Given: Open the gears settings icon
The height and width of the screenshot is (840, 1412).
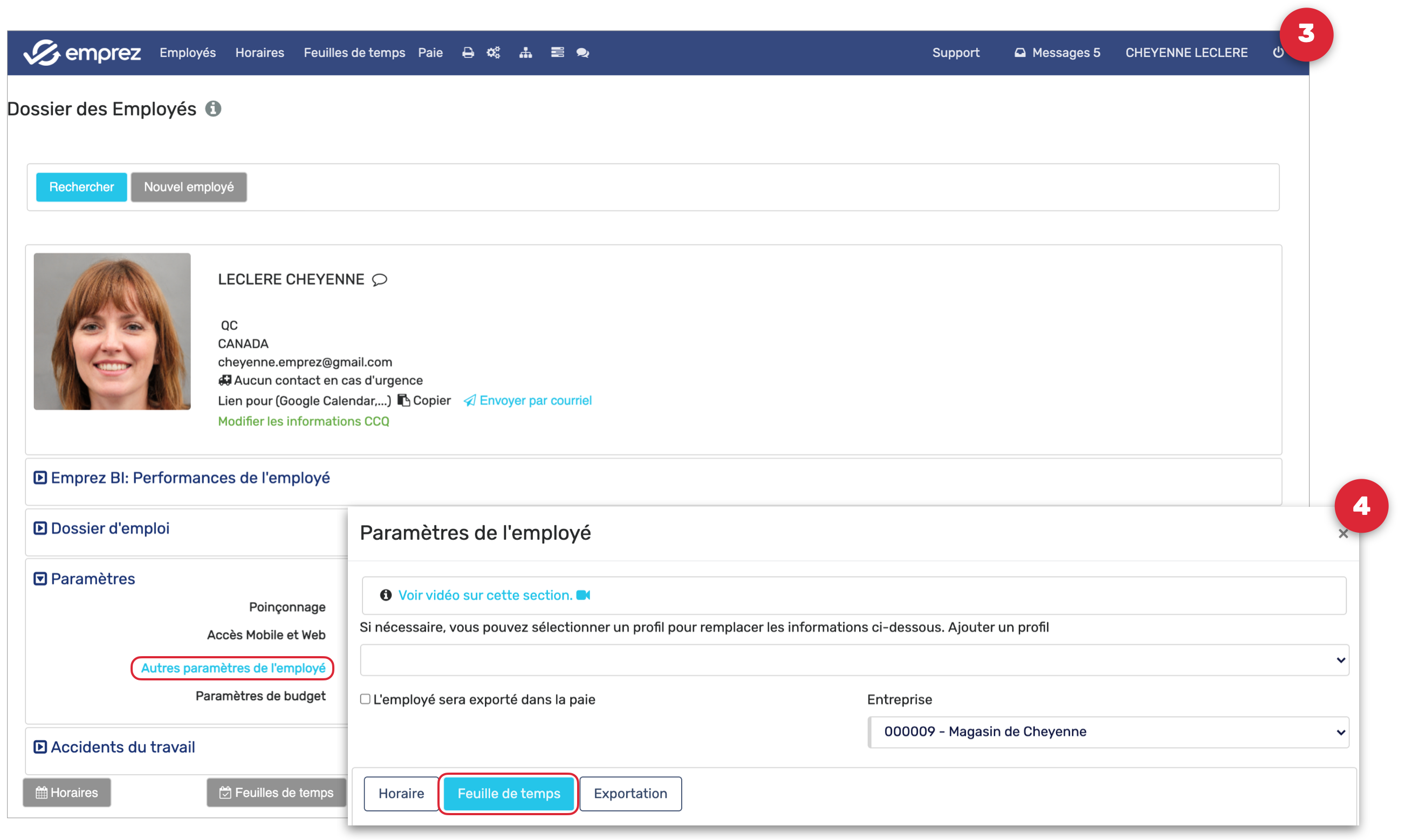Looking at the screenshot, I should click(493, 53).
